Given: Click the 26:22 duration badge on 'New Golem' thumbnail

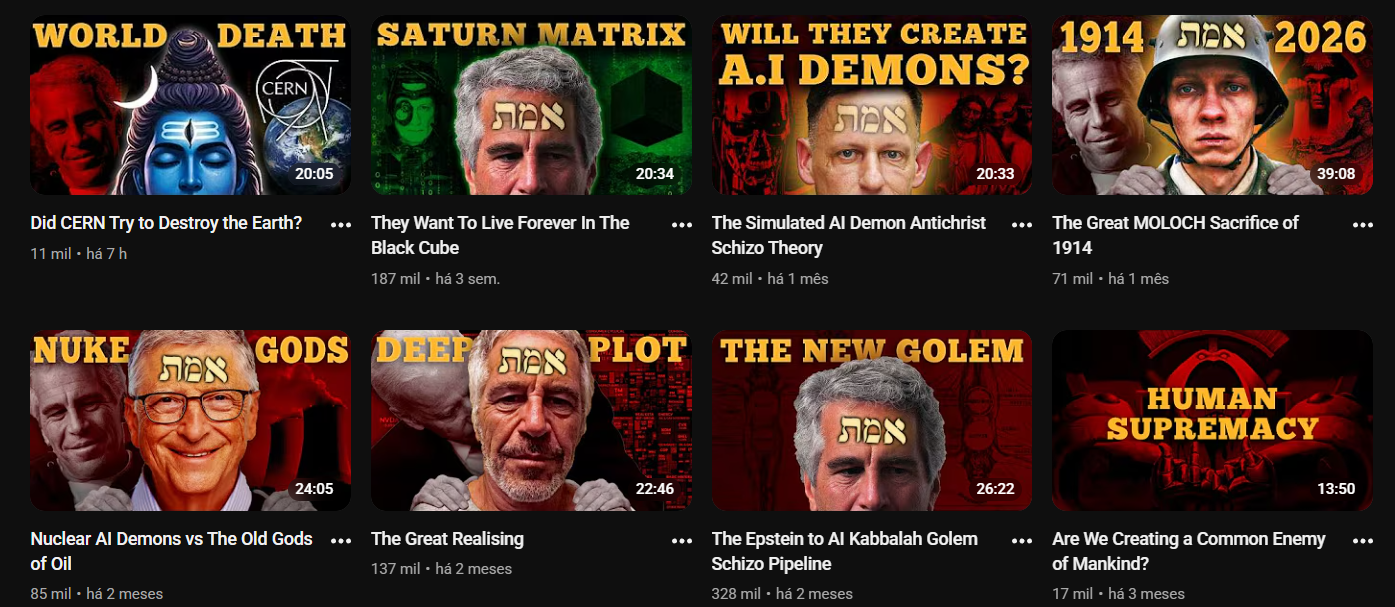Looking at the screenshot, I should pos(994,489).
